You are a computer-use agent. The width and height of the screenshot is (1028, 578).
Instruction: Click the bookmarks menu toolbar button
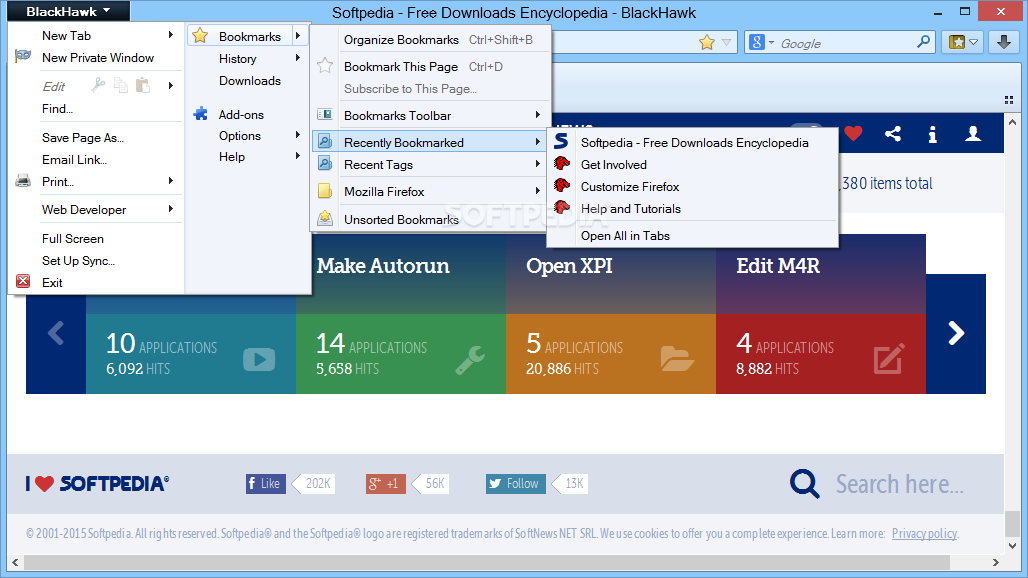click(x=963, y=43)
